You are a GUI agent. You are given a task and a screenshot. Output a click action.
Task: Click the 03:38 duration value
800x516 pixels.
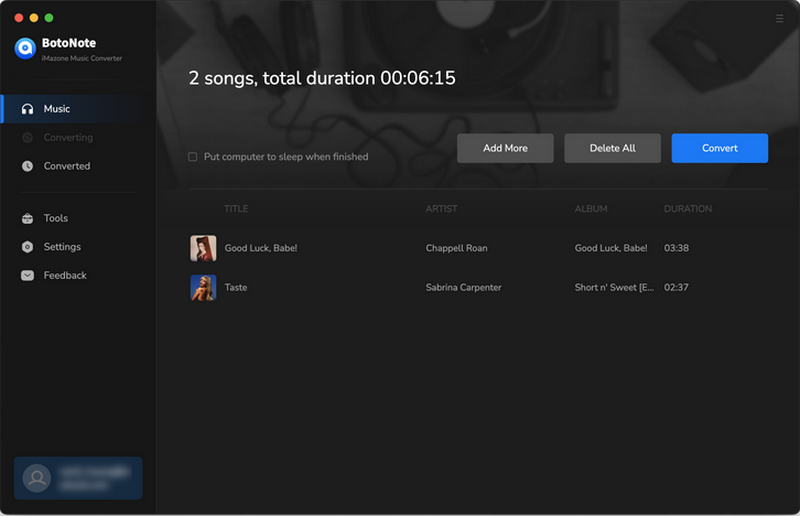coord(676,248)
